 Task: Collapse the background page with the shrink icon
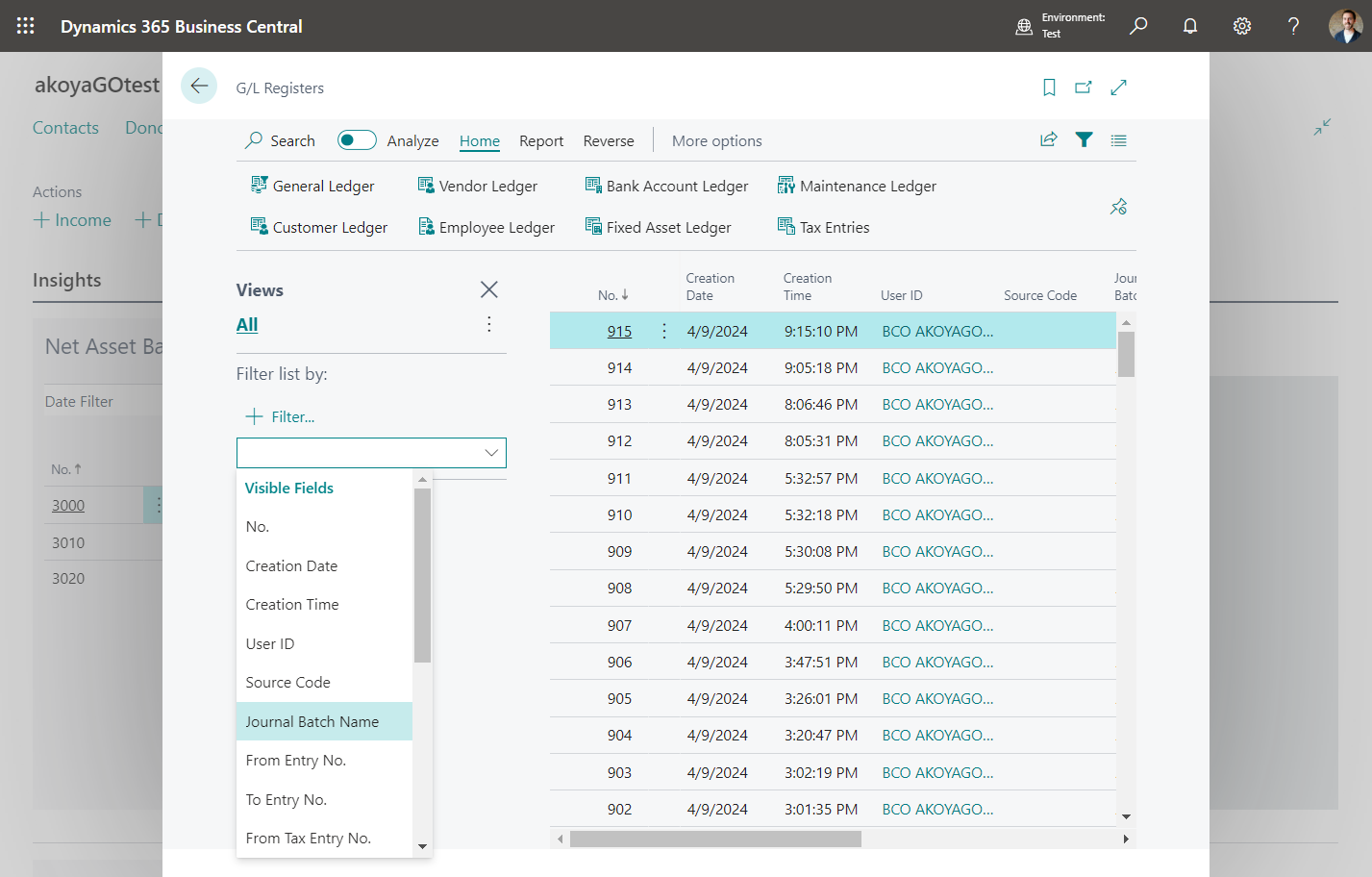pos(1323,127)
